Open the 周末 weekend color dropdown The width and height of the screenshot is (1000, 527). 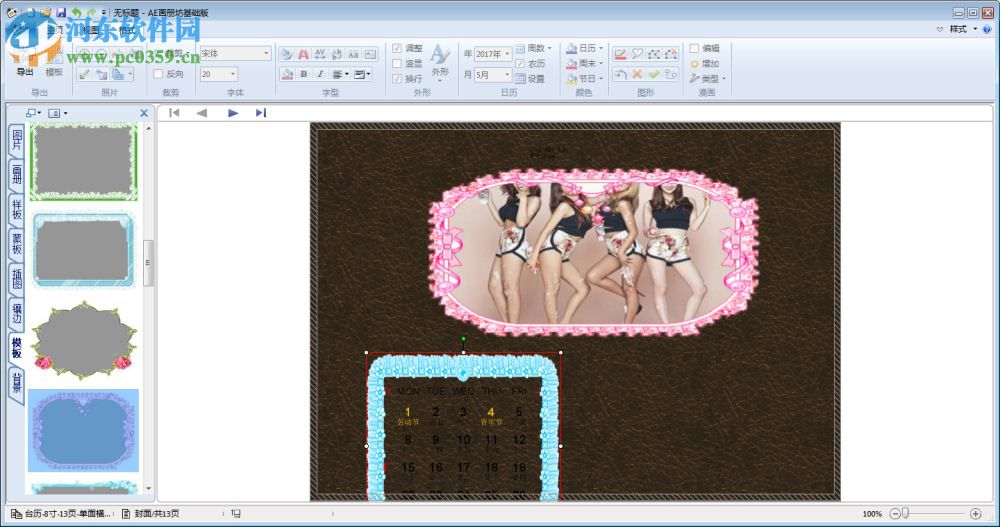584,64
